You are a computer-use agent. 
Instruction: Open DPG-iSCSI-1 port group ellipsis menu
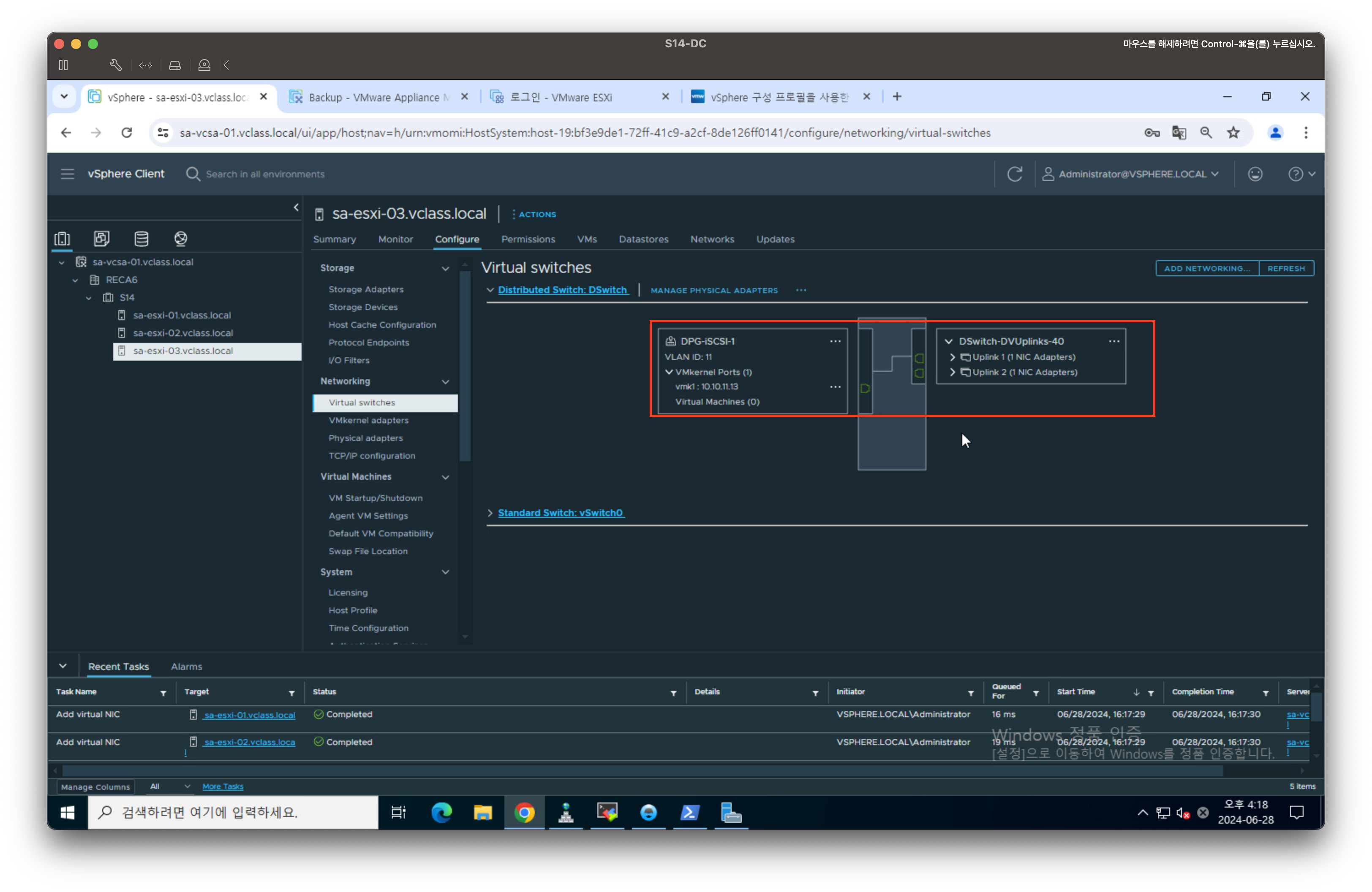(835, 341)
